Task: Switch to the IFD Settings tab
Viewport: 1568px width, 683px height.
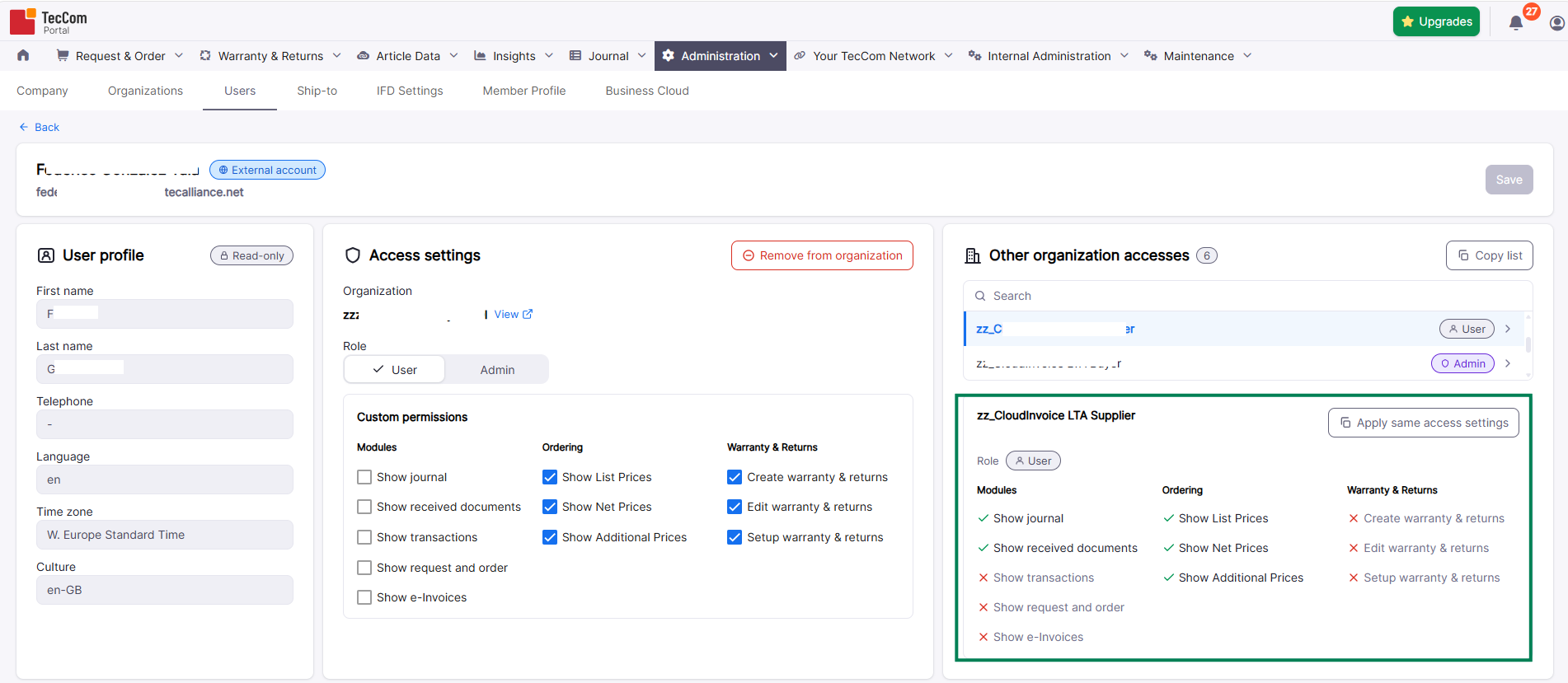Action: (410, 91)
